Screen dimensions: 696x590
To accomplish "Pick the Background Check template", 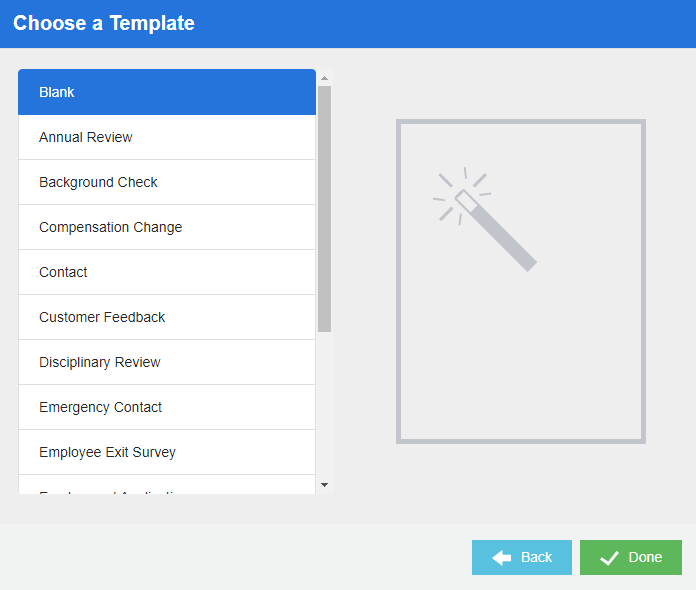I will click(x=166, y=182).
